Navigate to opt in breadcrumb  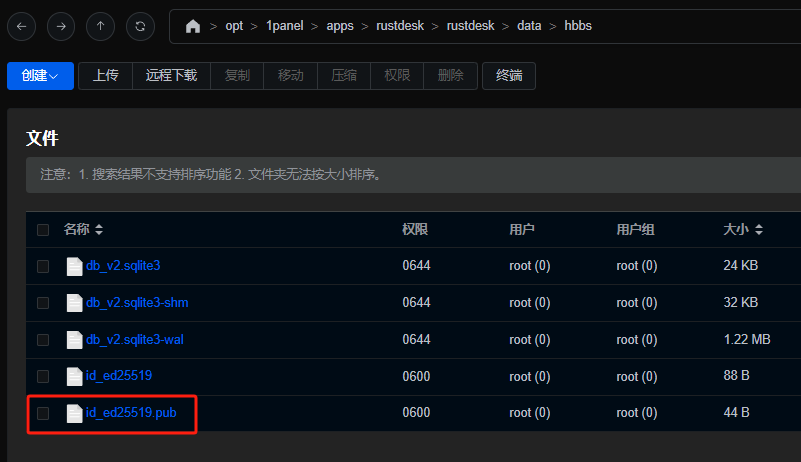pos(234,26)
